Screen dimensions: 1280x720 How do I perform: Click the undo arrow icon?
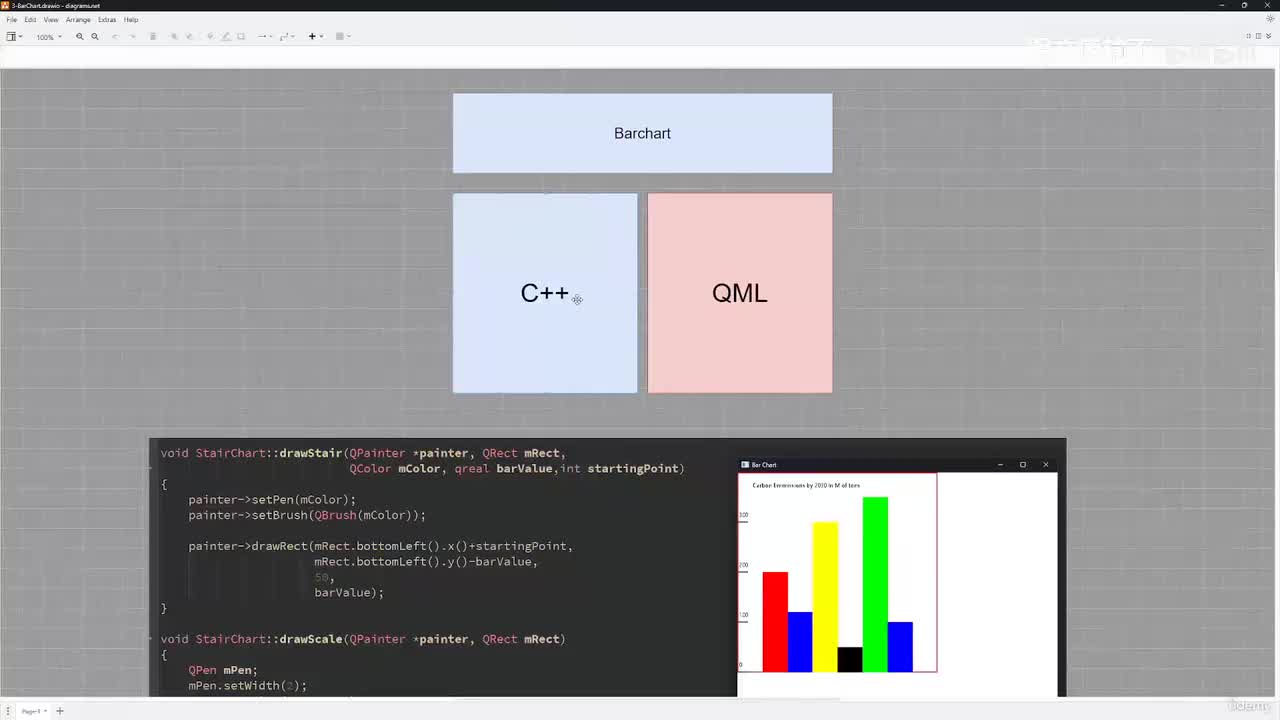click(115, 37)
